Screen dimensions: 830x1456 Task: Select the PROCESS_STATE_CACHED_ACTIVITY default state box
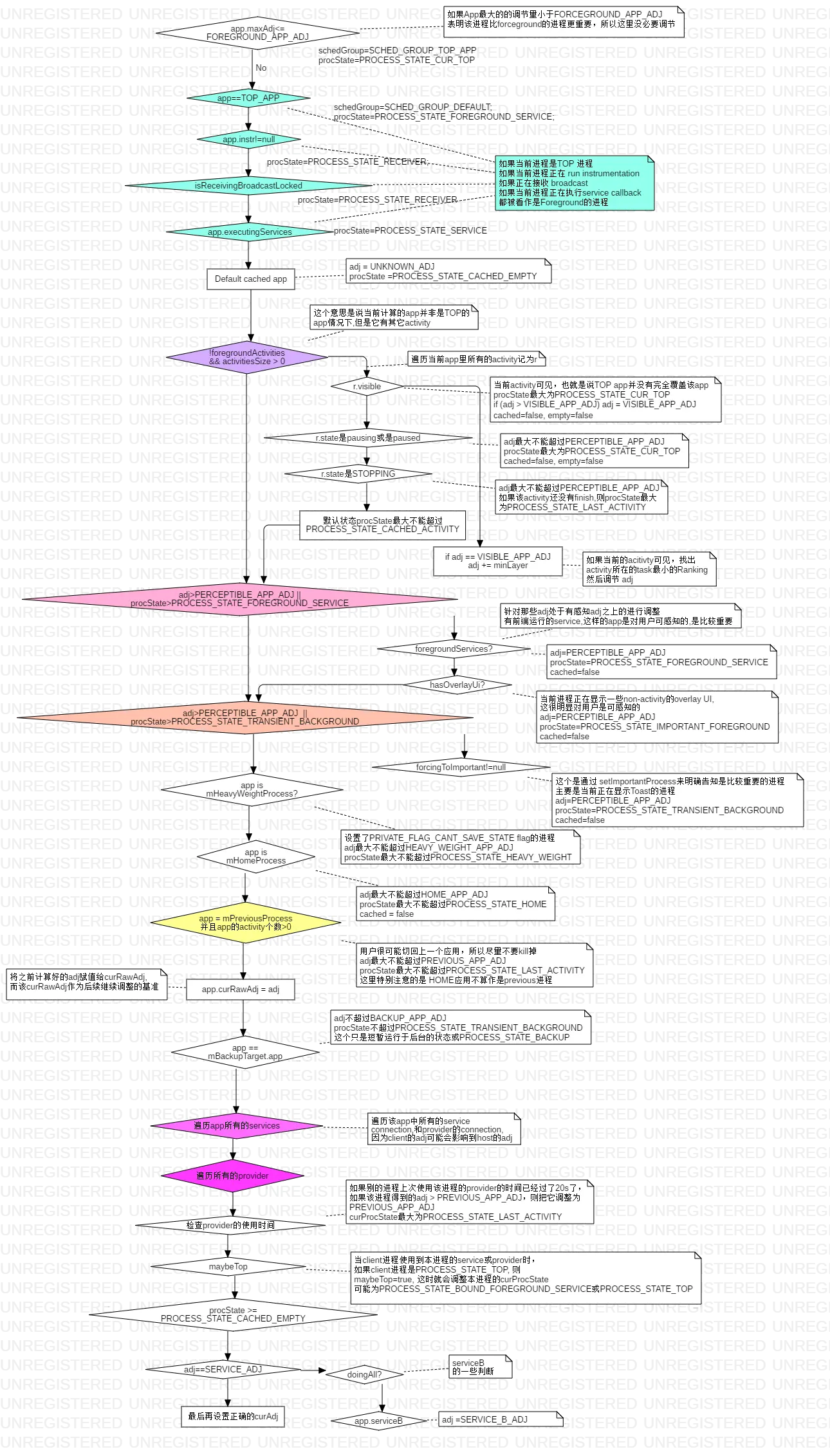(x=383, y=525)
